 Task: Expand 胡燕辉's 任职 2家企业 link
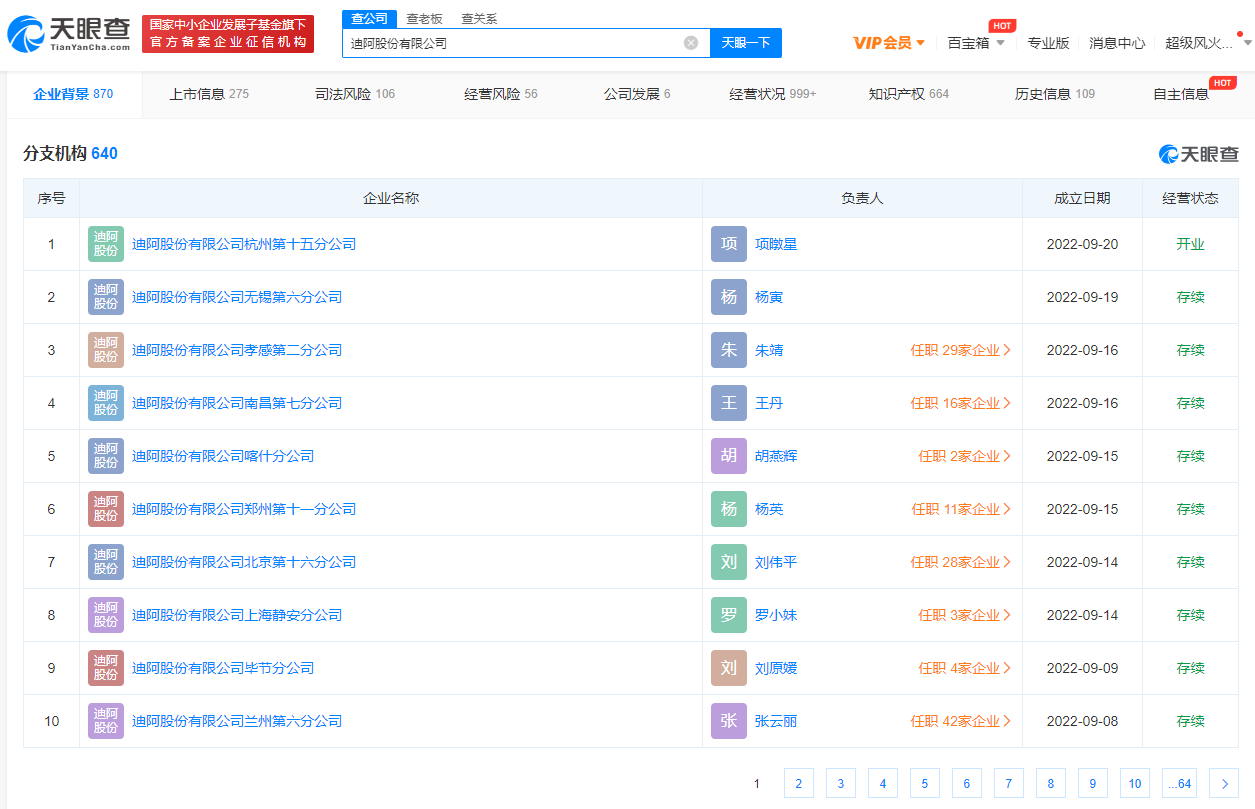click(965, 456)
